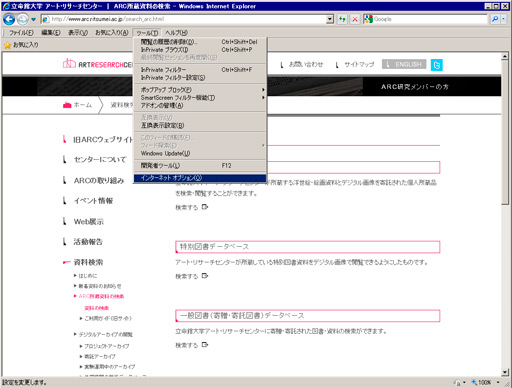Click the vertical scrollbar thumb
The width and height of the screenshot is (512, 388).
505,132
